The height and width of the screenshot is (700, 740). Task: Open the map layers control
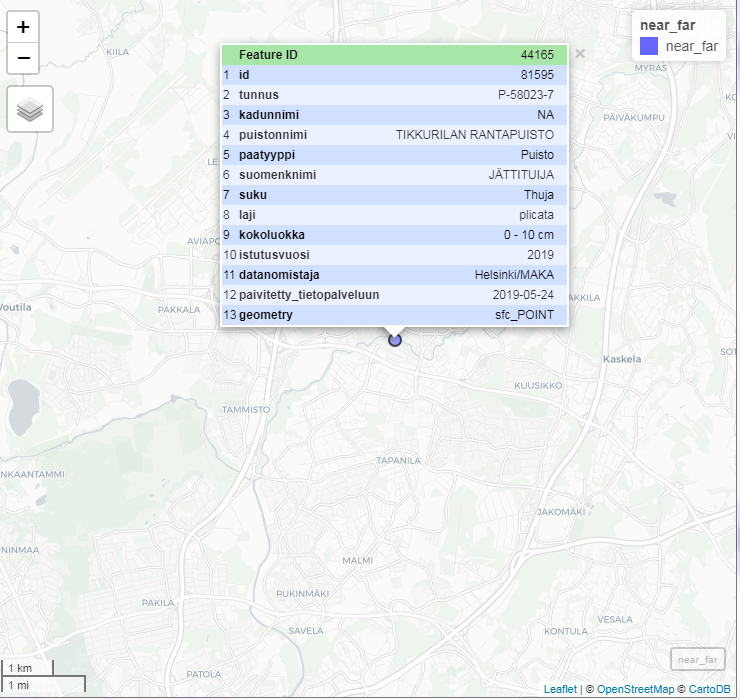(x=30, y=109)
